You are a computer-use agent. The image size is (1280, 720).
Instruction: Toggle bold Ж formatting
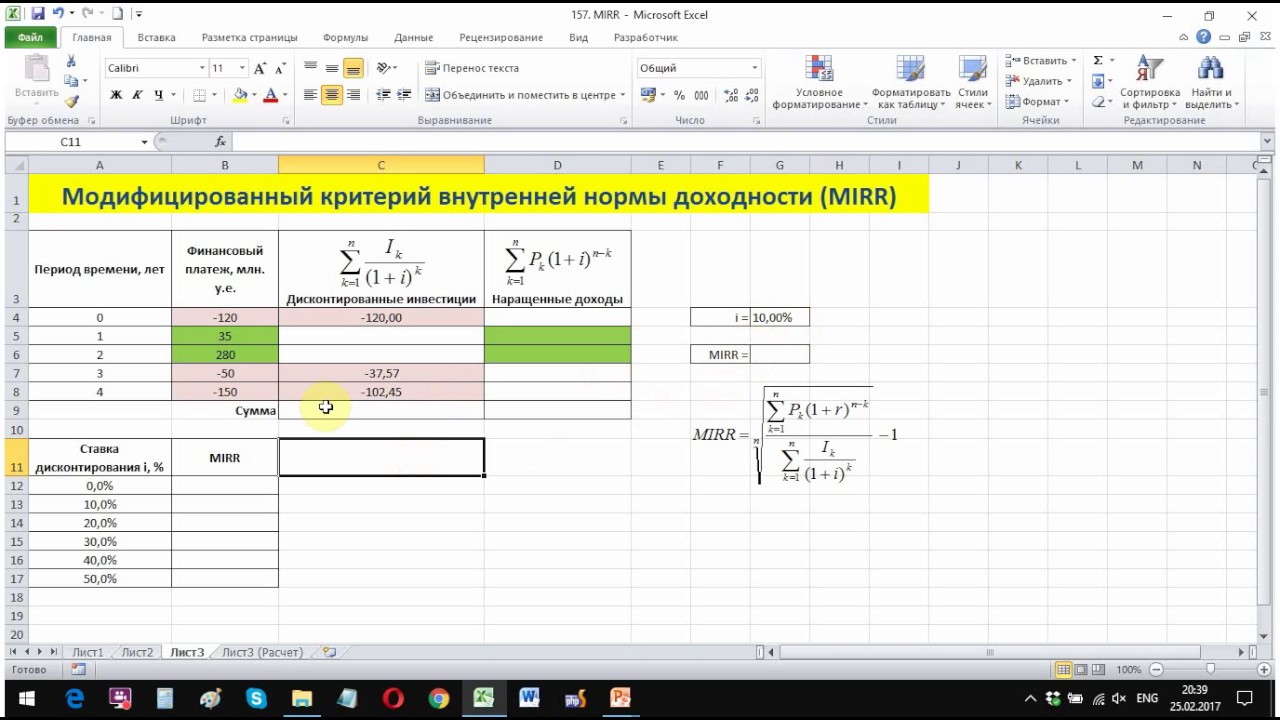(x=116, y=95)
